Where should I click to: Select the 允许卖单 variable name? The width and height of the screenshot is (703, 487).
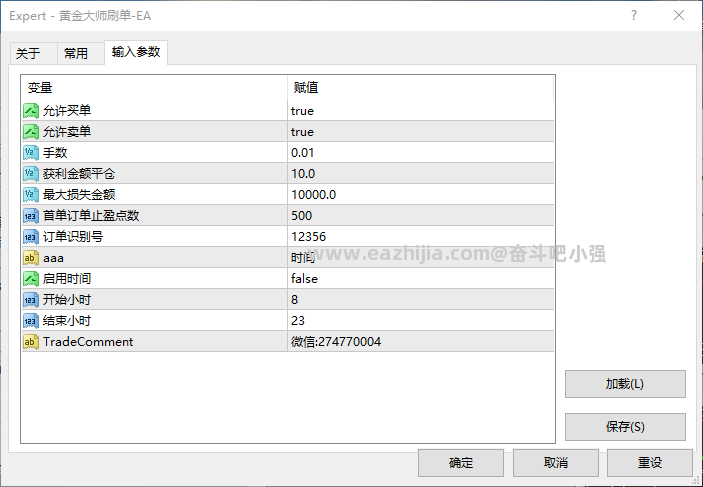(67, 132)
